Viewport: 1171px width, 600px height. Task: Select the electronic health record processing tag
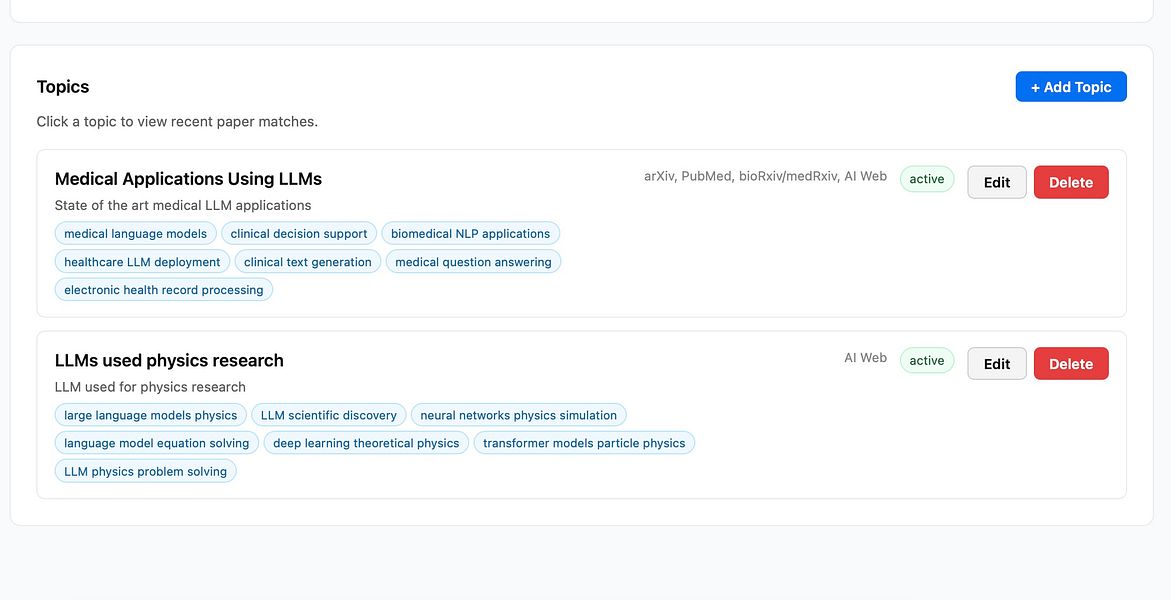(164, 289)
